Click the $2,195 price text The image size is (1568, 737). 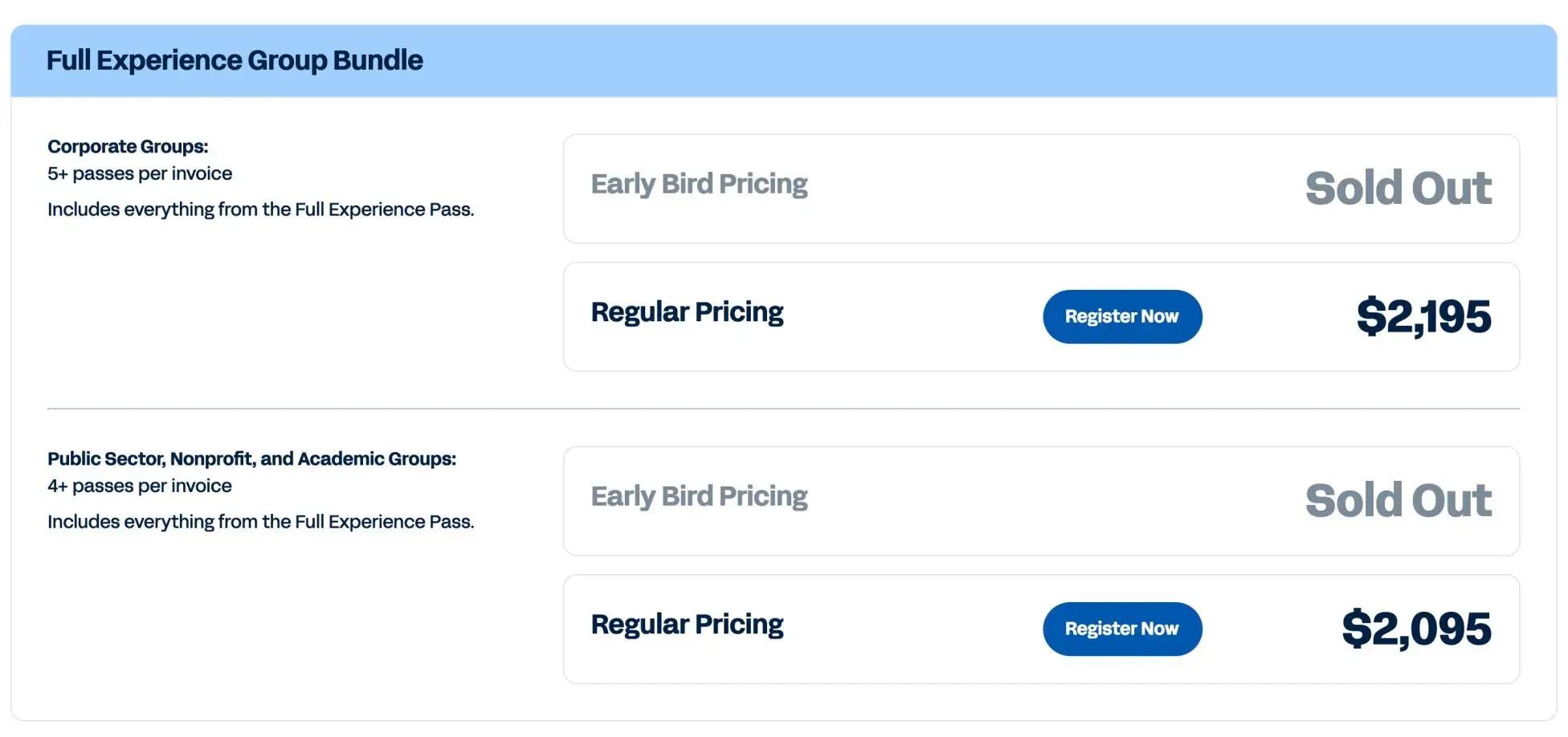[1423, 316]
